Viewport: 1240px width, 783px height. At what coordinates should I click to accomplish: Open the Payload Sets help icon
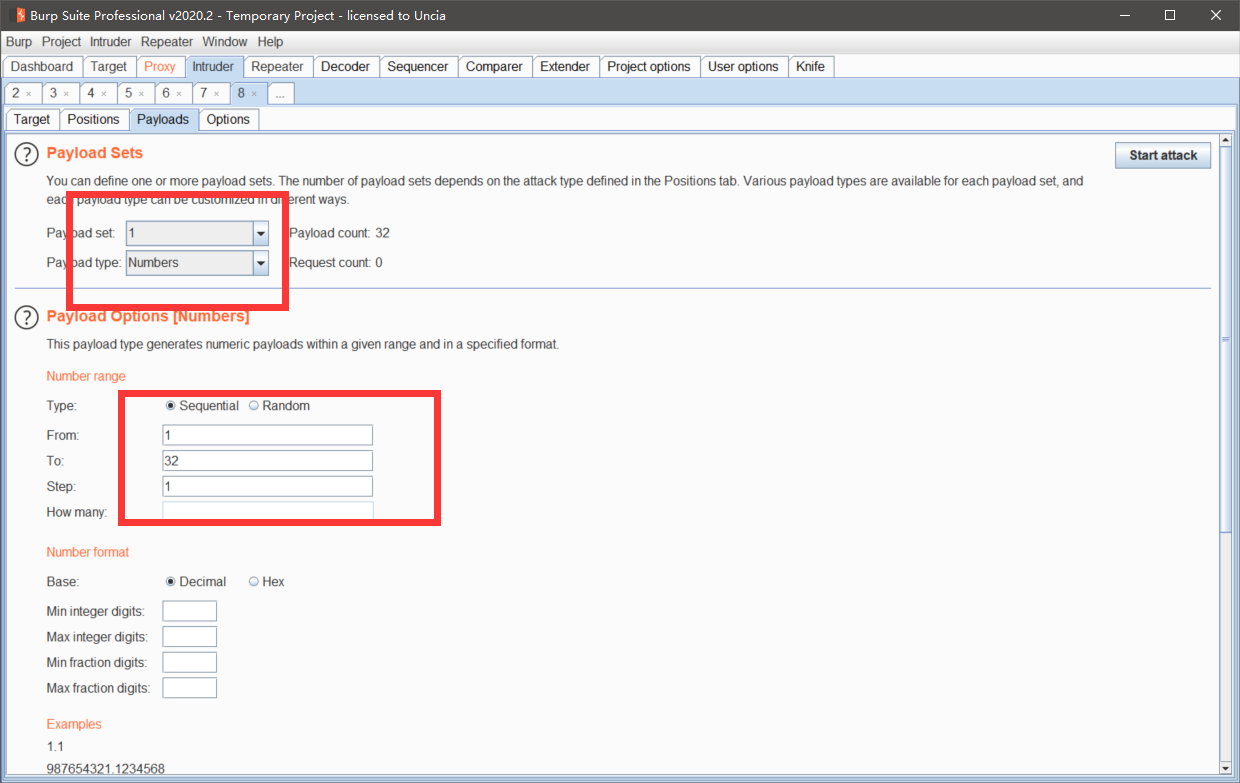click(x=27, y=155)
